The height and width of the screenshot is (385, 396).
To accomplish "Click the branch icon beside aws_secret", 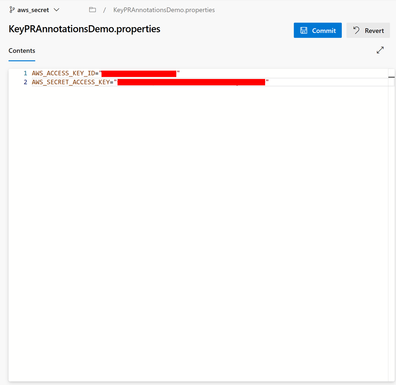I will click(12, 10).
